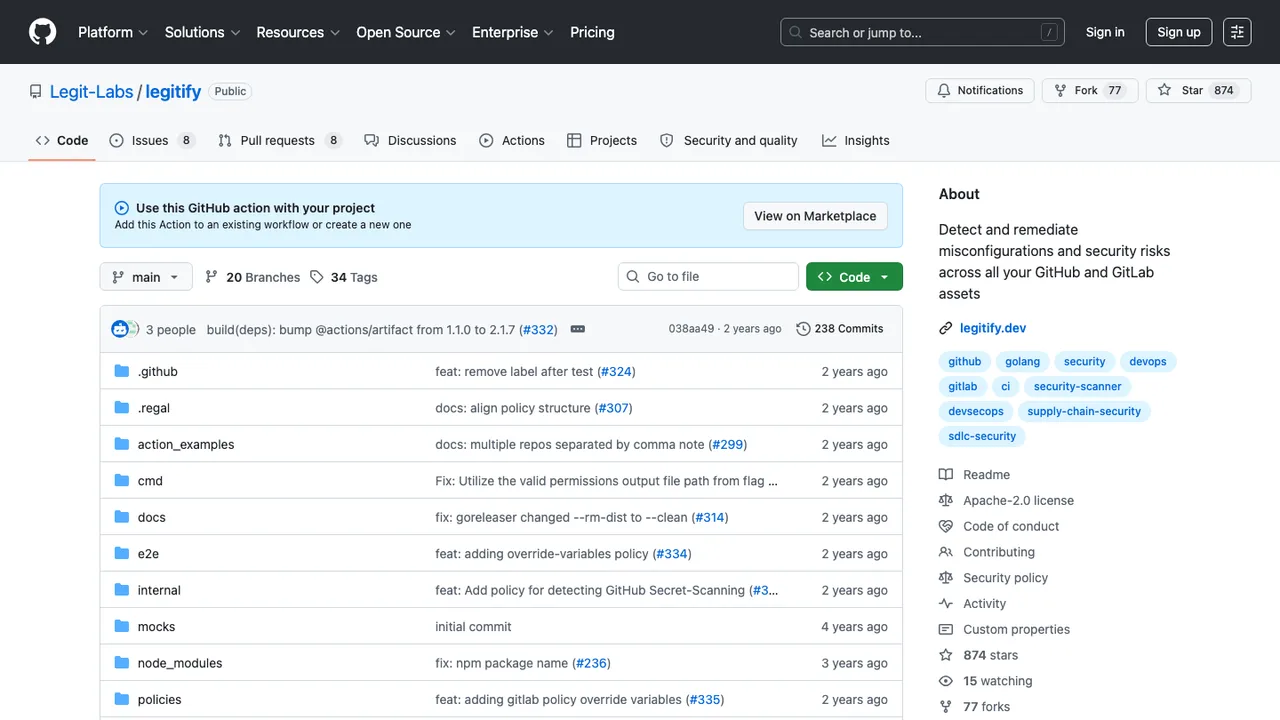Image resolution: width=1280 pixels, height=720 pixels.
Task: Click the Pricing link in header
Action: pos(592,32)
